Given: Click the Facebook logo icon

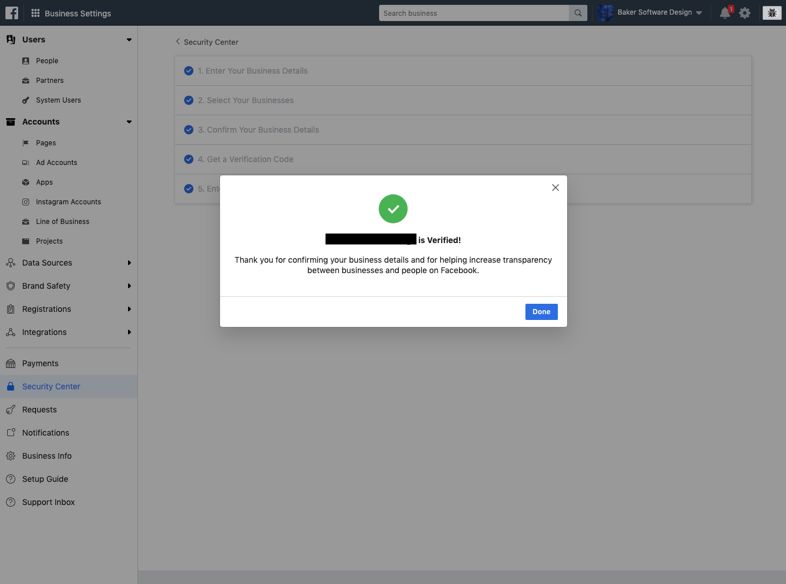Looking at the screenshot, I should click(x=12, y=13).
